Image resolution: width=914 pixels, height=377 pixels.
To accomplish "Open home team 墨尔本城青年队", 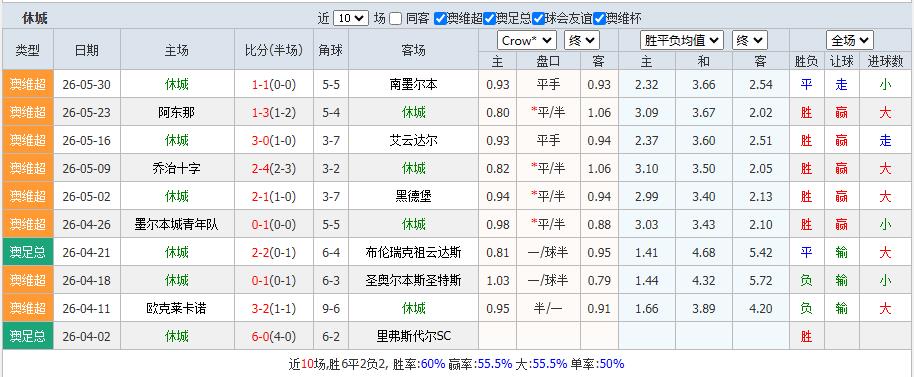I will (177, 224).
